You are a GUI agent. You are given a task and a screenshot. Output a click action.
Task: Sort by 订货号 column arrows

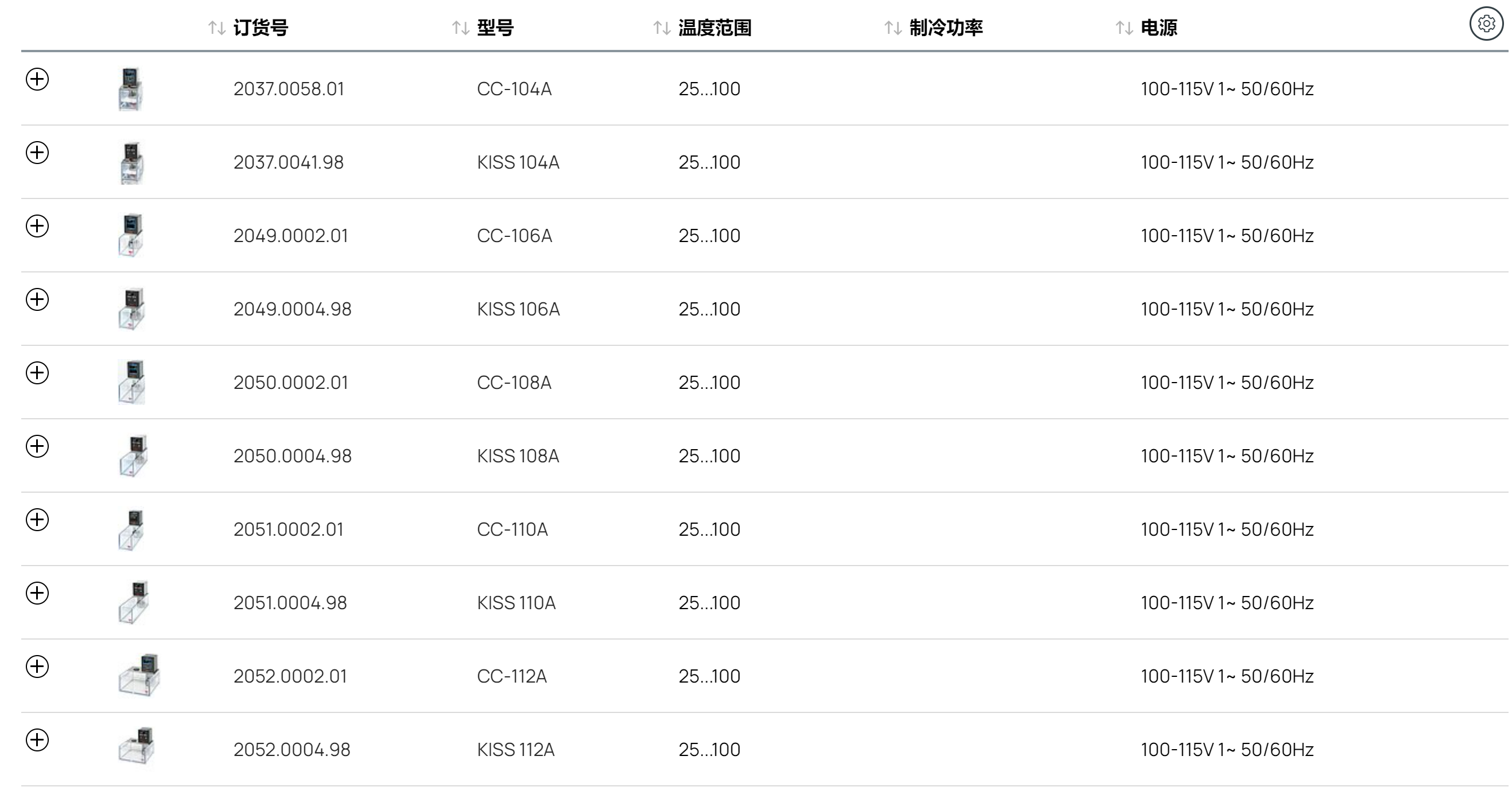tap(216, 28)
